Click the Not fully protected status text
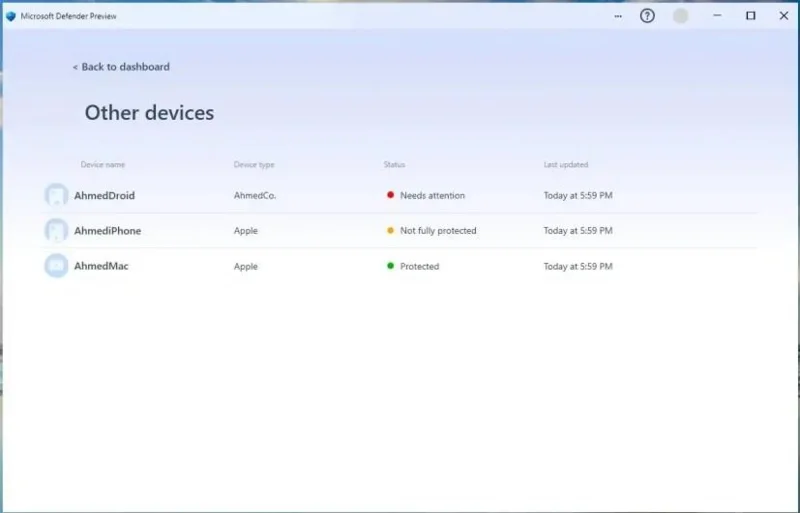This screenshot has height=513, width=800. click(438, 231)
